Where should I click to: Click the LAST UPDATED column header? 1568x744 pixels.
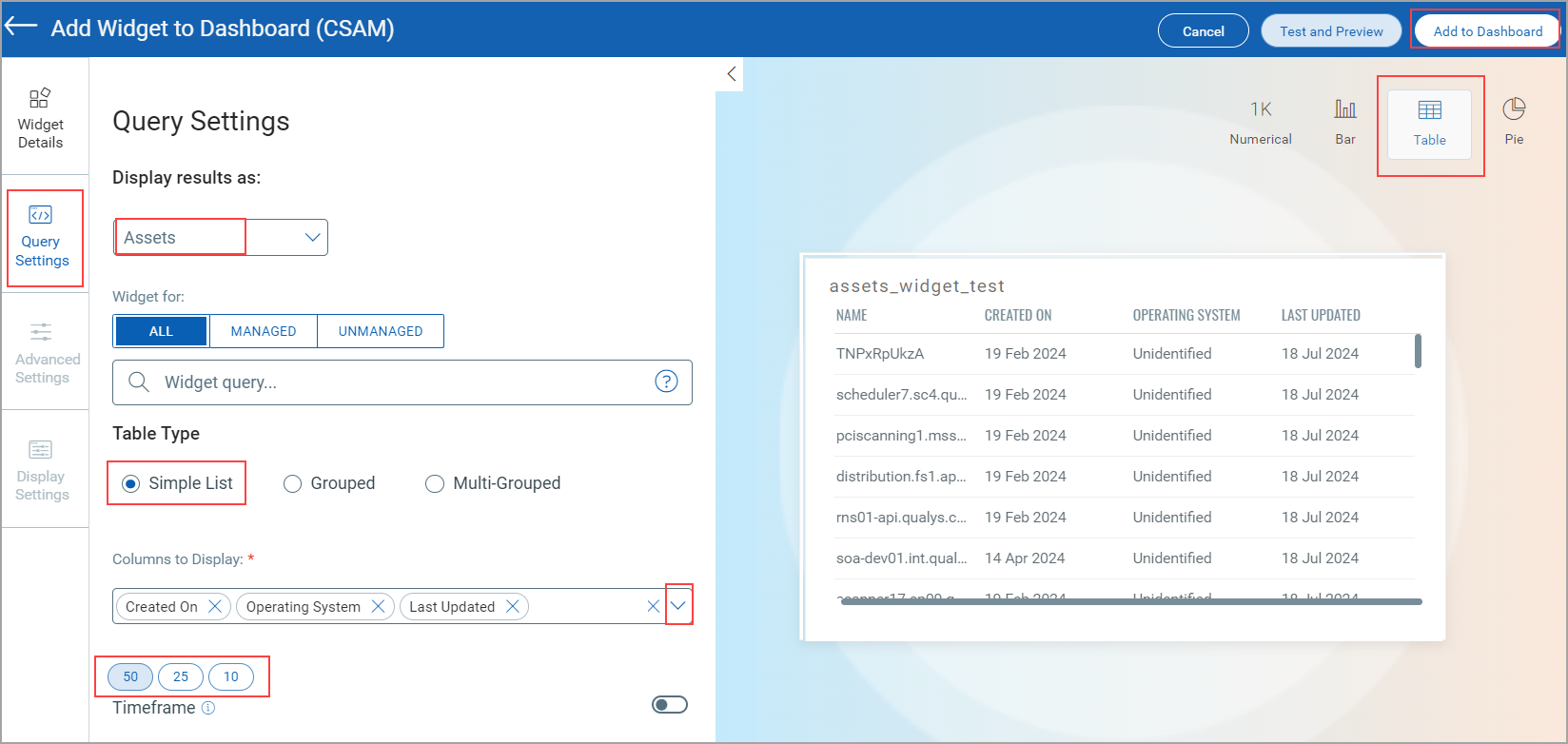click(x=1321, y=315)
